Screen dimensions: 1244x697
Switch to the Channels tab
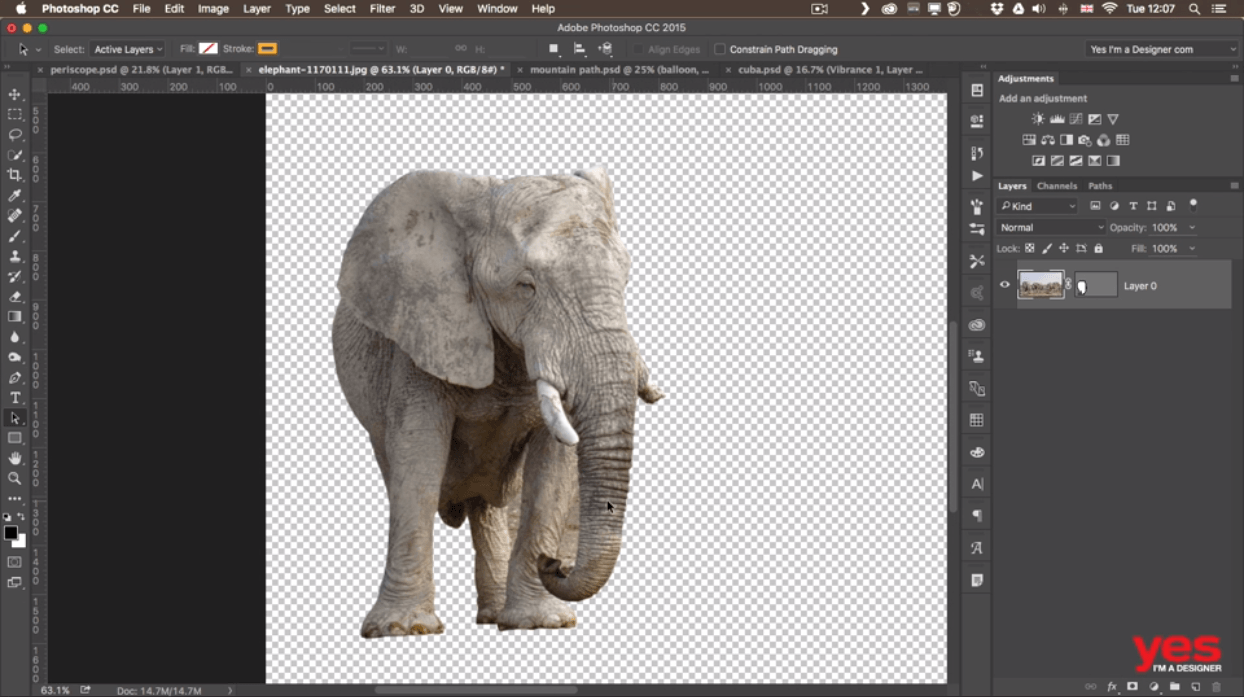[1056, 186]
